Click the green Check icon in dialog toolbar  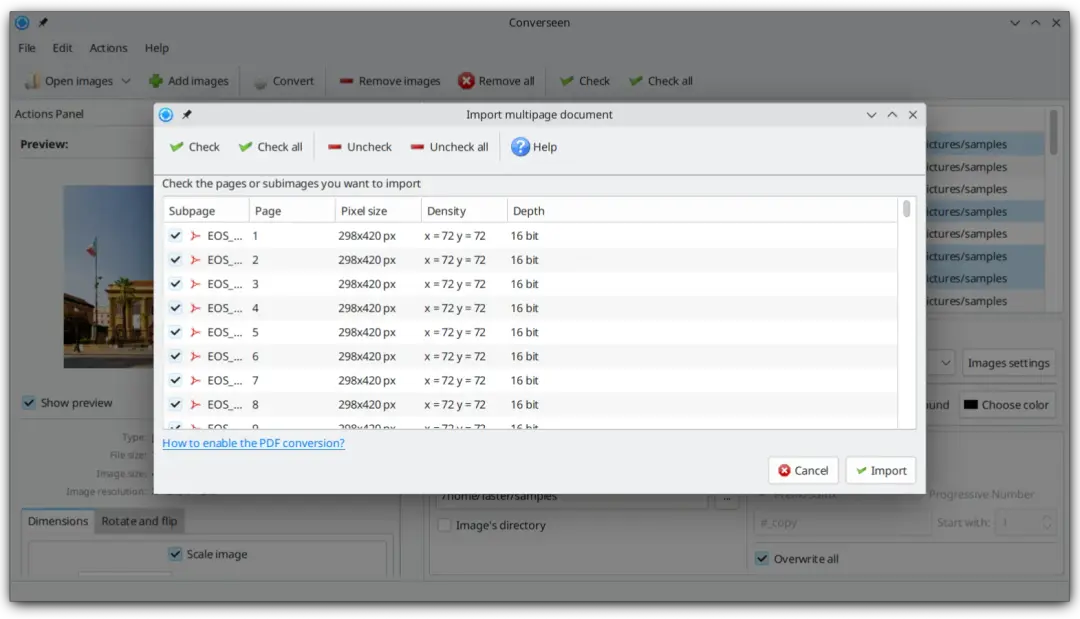click(x=177, y=147)
